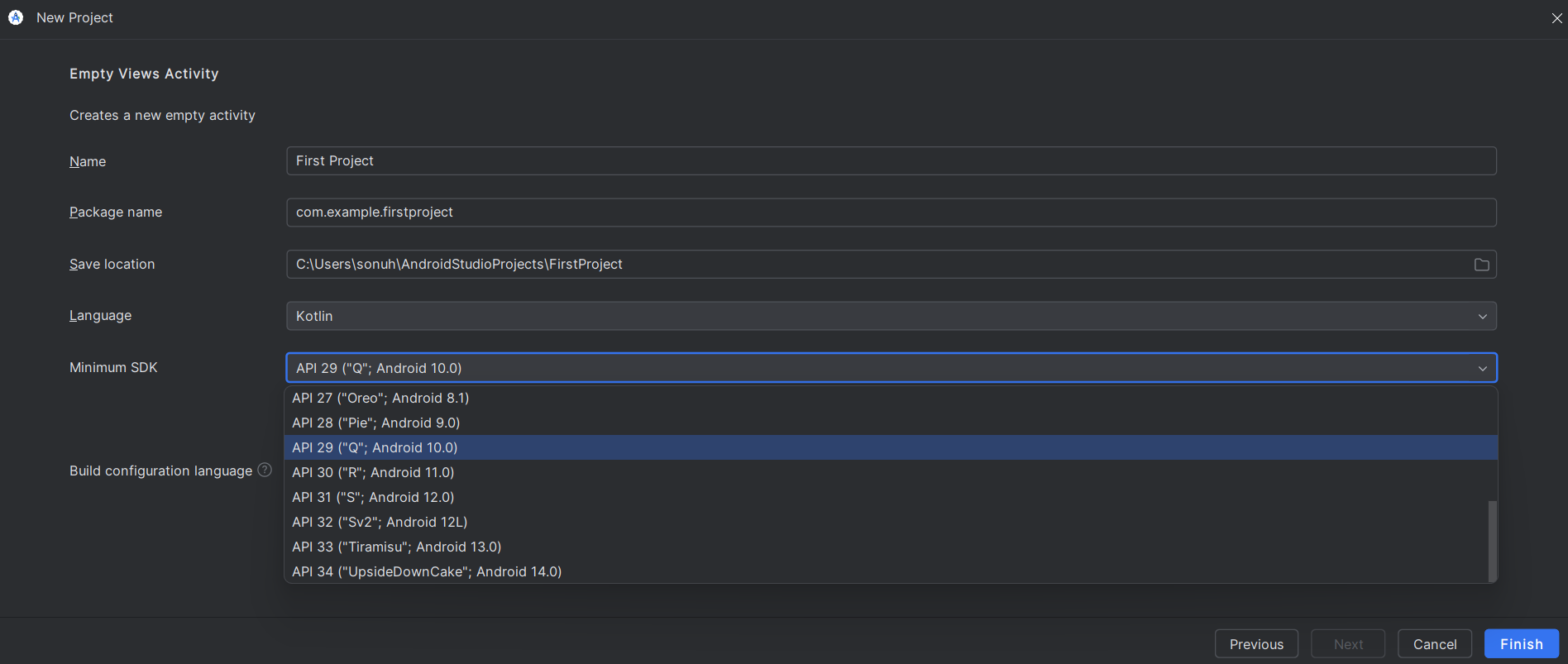Select API 27 Oreo Android 8.1 option
The width and height of the screenshot is (1568, 664).
[x=380, y=398]
